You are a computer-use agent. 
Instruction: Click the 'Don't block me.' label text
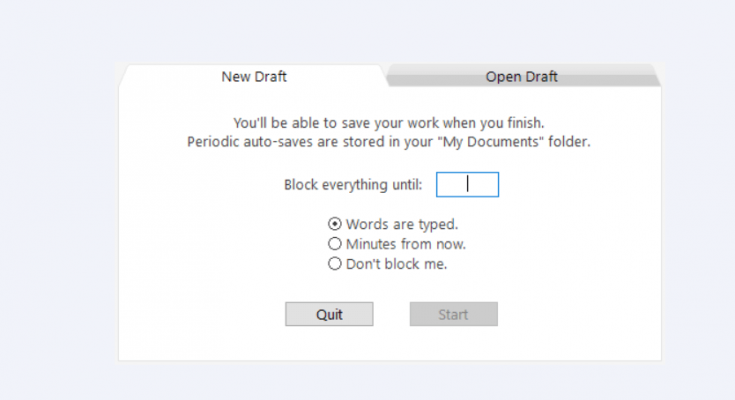pos(396,264)
